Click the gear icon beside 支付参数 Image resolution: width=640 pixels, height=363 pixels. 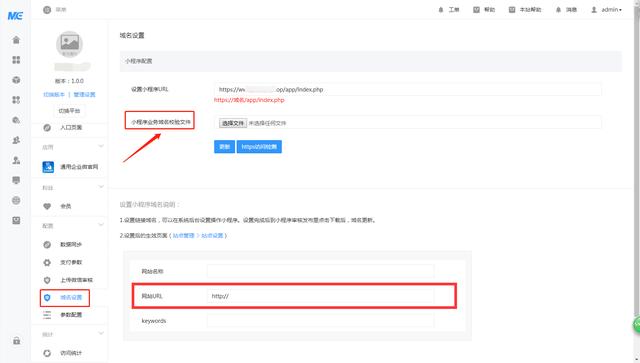tap(47, 262)
